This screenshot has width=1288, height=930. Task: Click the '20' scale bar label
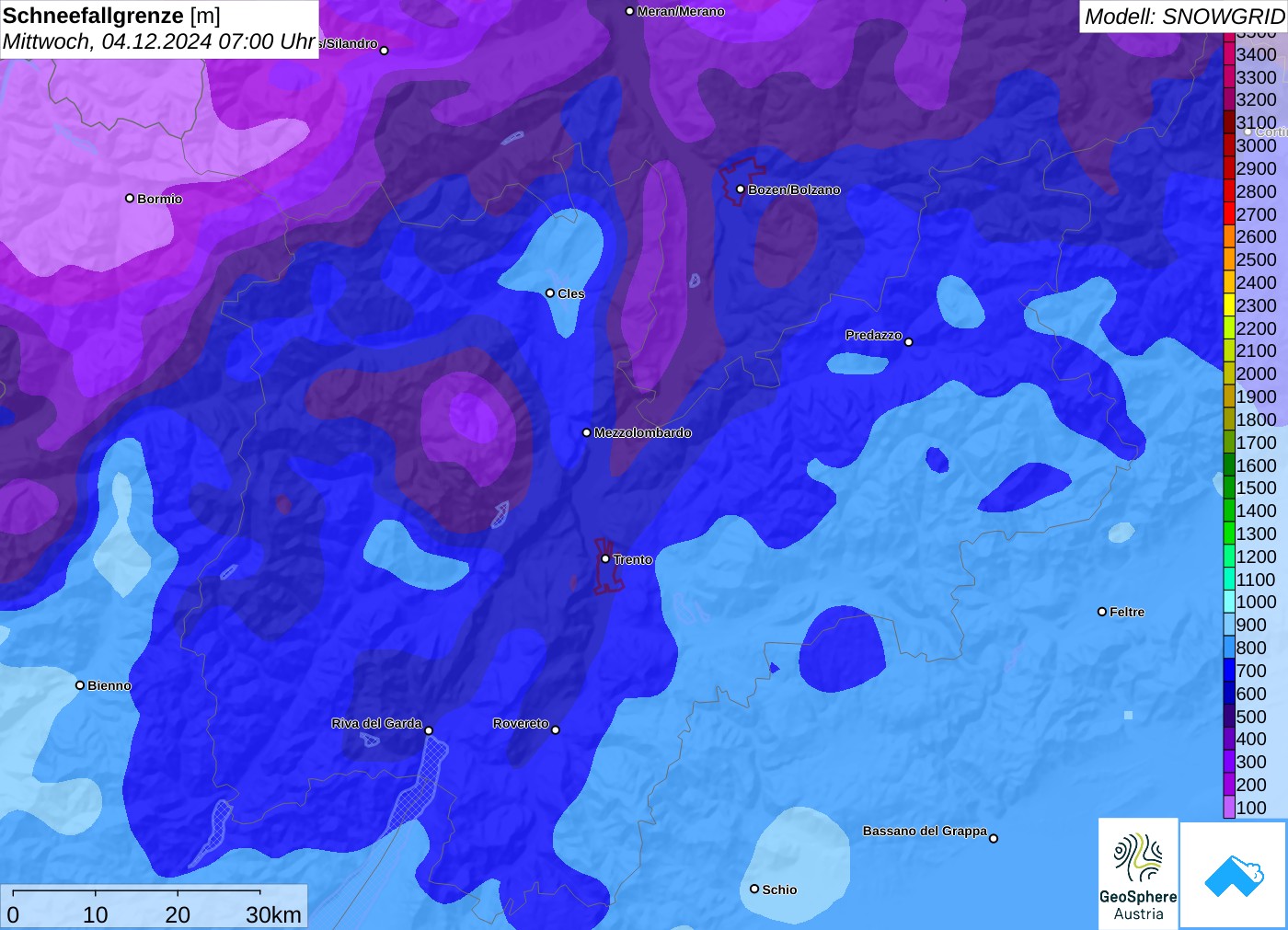[x=178, y=915]
